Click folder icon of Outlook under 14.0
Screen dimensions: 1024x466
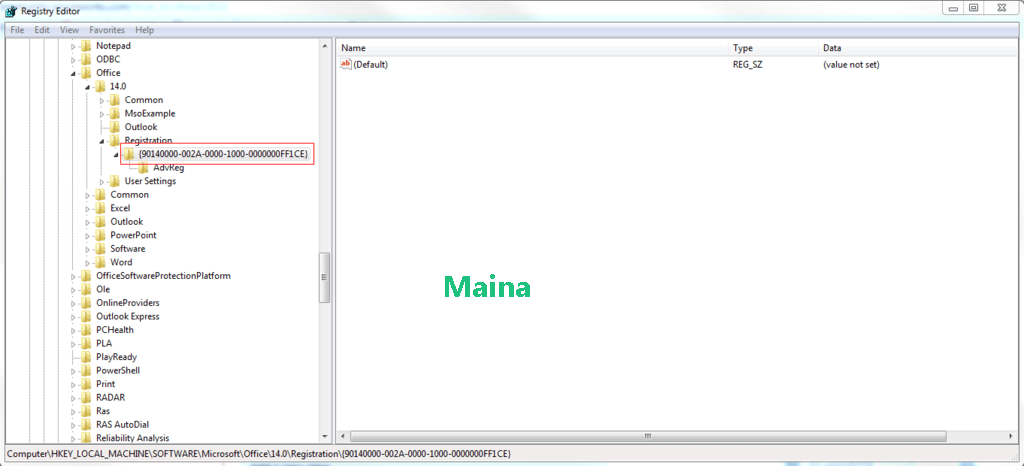114,127
